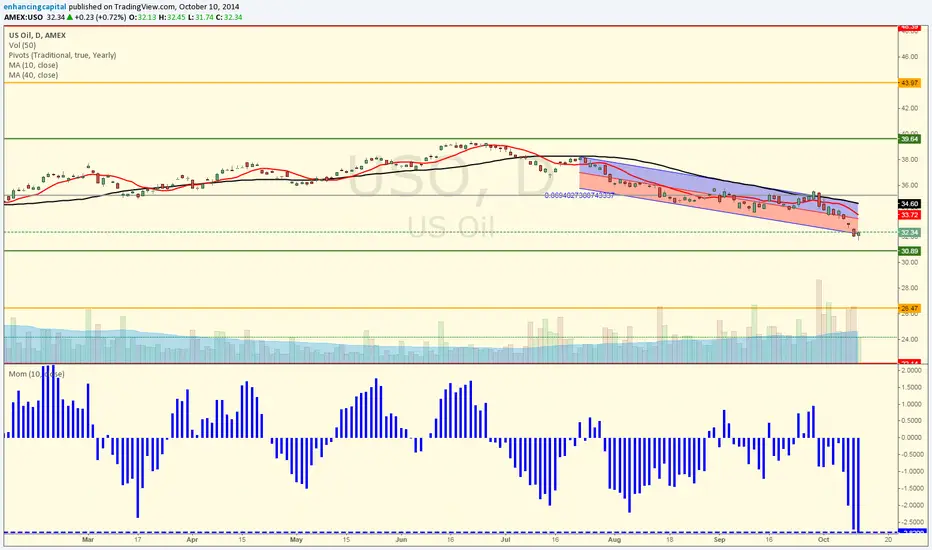Viewport: 932px width, 550px height.
Task: Click the -1.5000 momentum axis tick
Action: click(x=911, y=488)
